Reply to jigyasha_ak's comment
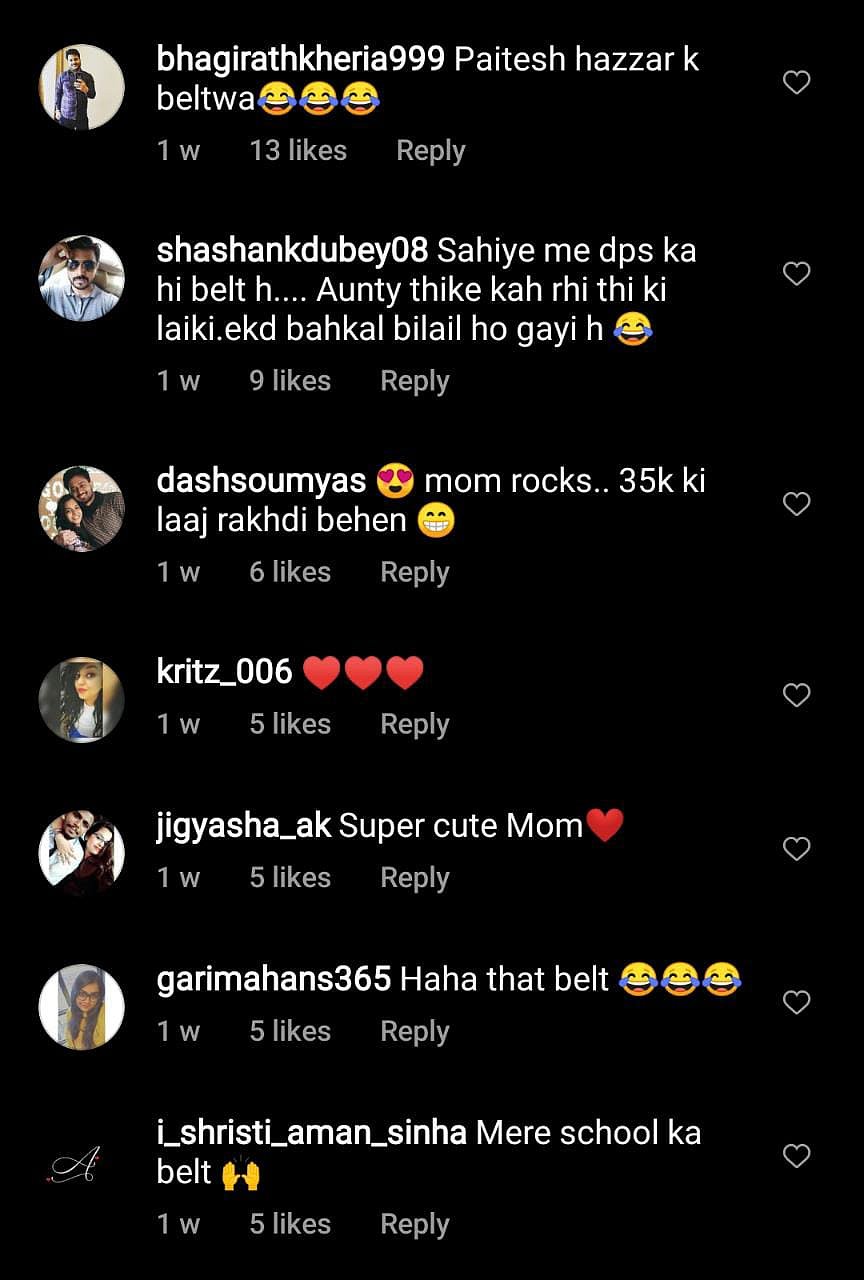 click(x=414, y=878)
